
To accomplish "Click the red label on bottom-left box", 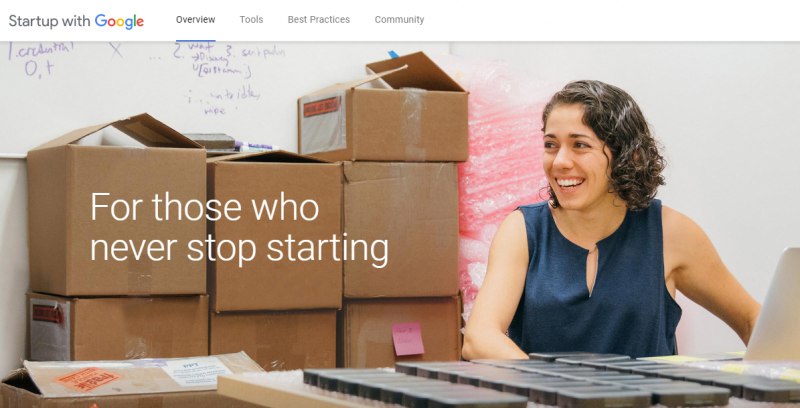I will click(48, 314).
